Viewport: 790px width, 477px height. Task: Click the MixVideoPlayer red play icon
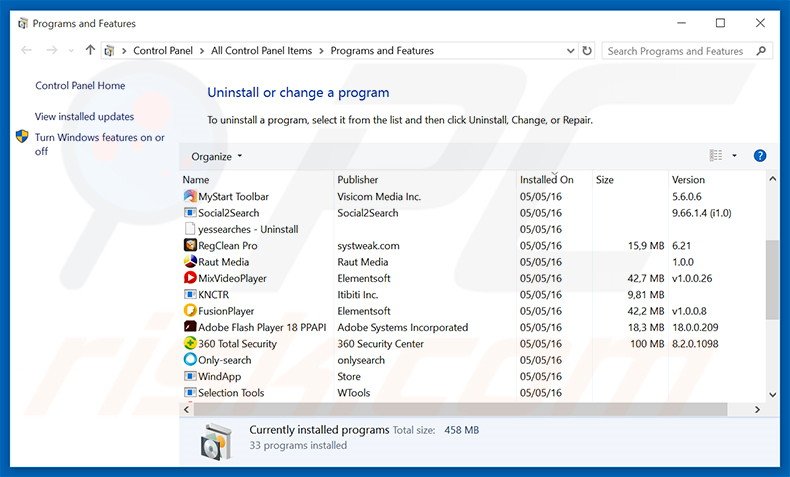click(190, 278)
